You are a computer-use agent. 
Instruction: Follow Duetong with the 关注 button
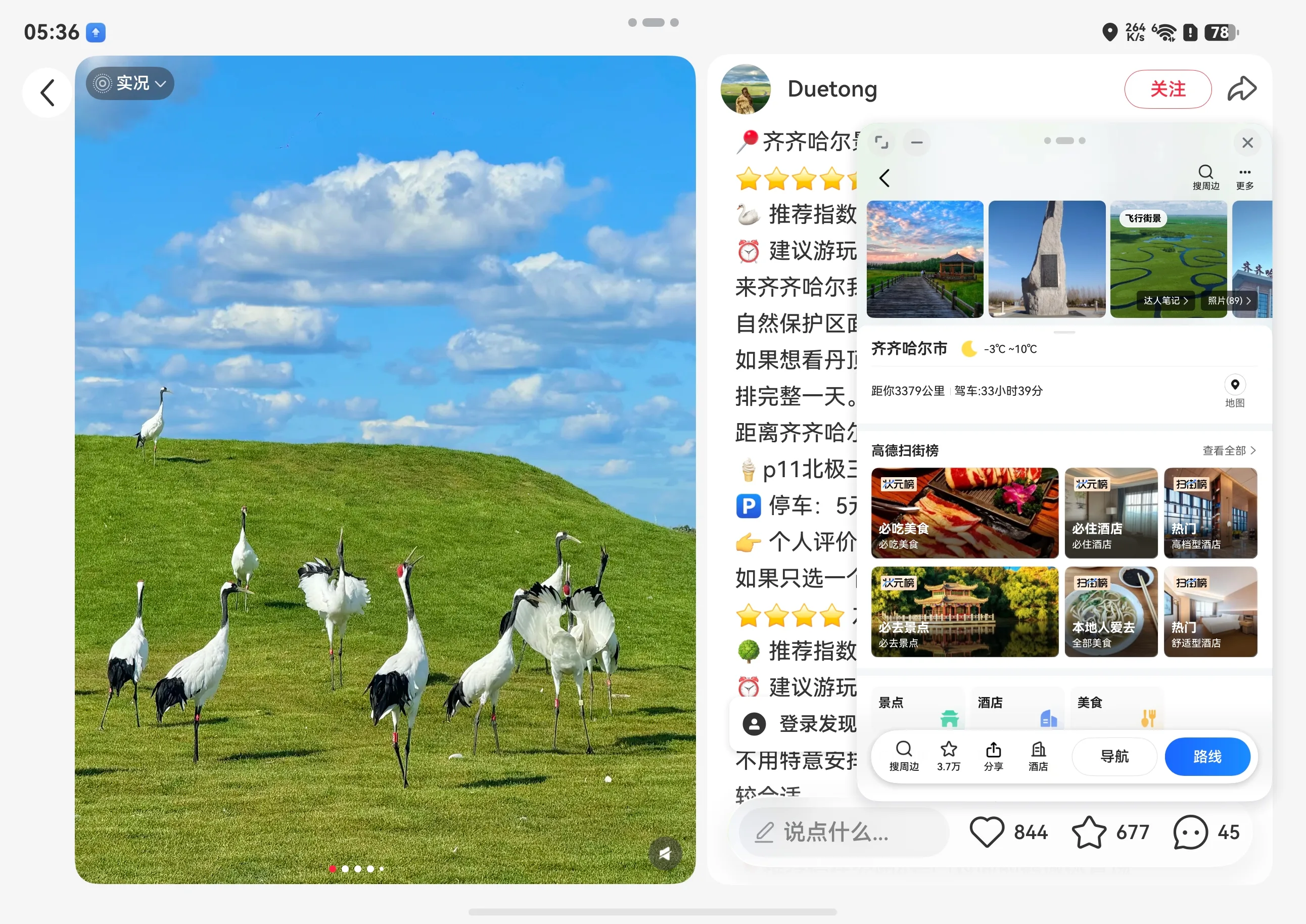(1168, 89)
